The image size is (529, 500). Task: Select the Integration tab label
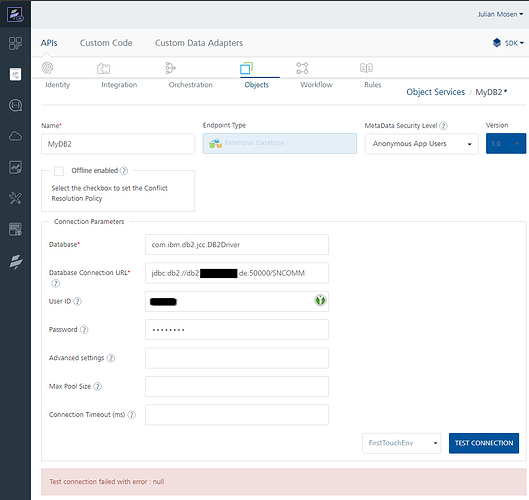(119, 85)
